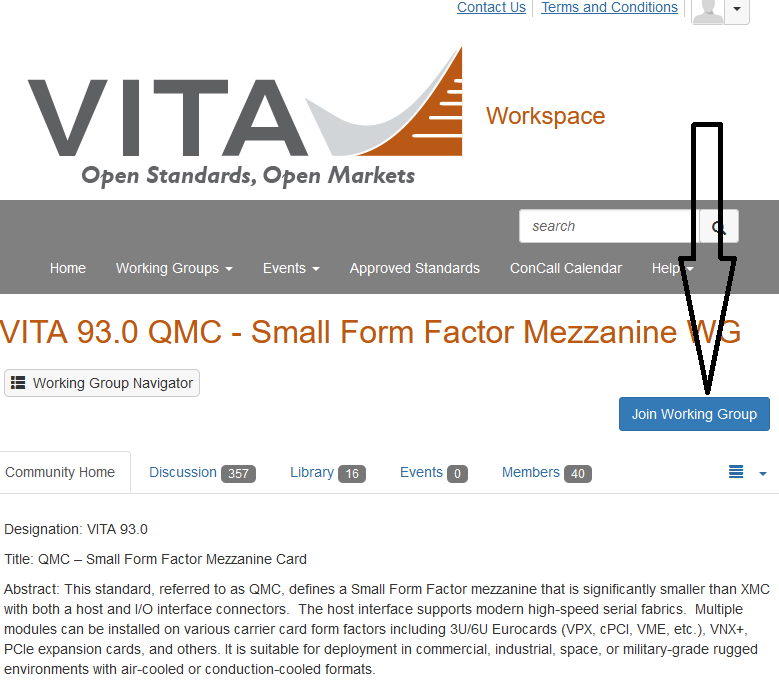779x689 pixels.
Task: Click the Workspace heading text
Action: [545, 116]
